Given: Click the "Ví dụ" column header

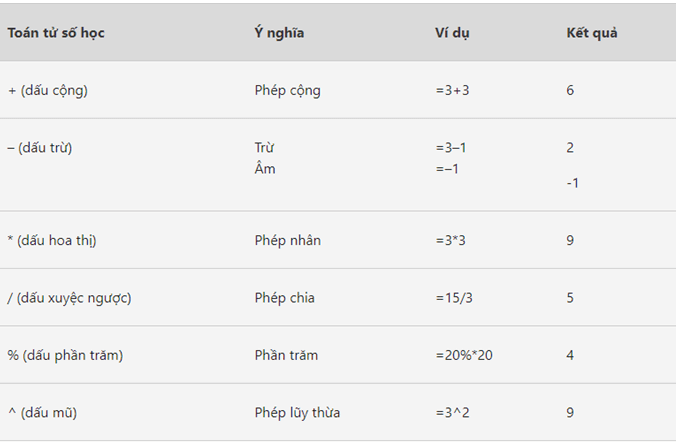Looking at the screenshot, I should [x=452, y=33].
